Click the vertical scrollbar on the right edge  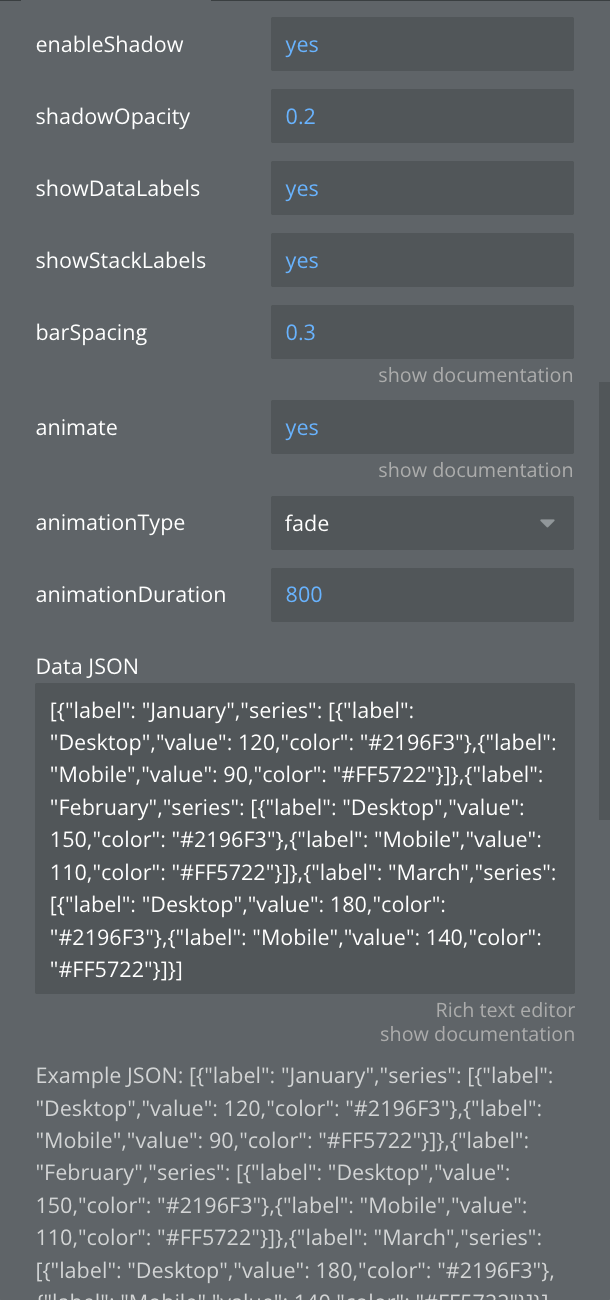click(x=602, y=600)
